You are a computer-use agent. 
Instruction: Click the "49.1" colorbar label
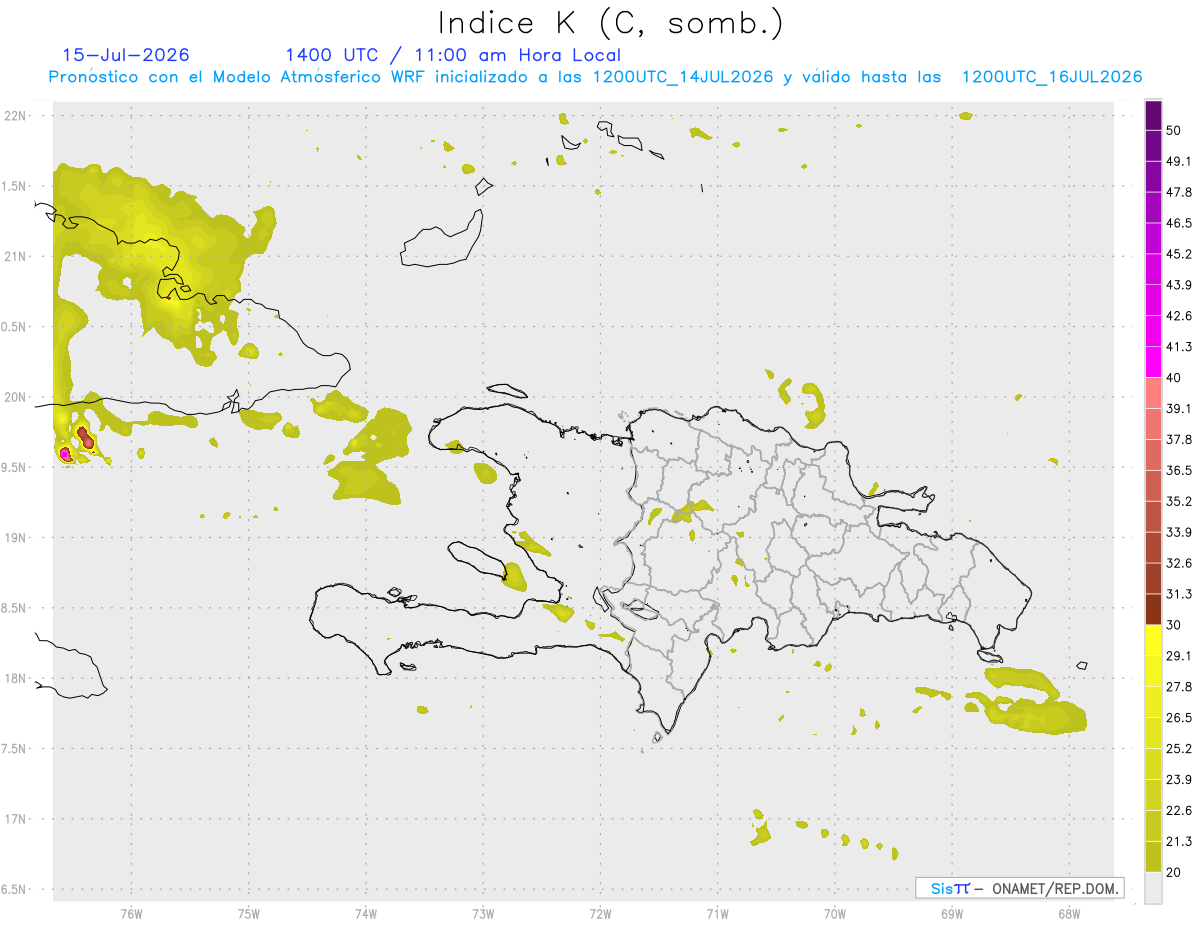tap(1179, 161)
